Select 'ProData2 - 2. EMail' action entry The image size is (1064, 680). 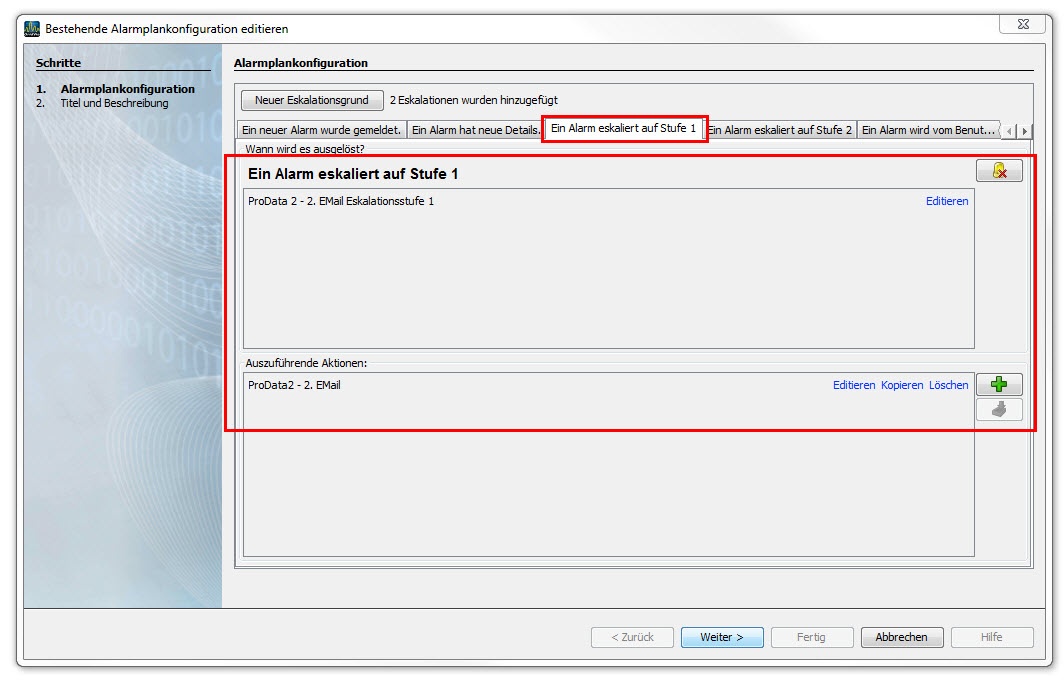pyautogui.click(x=294, y=385)
